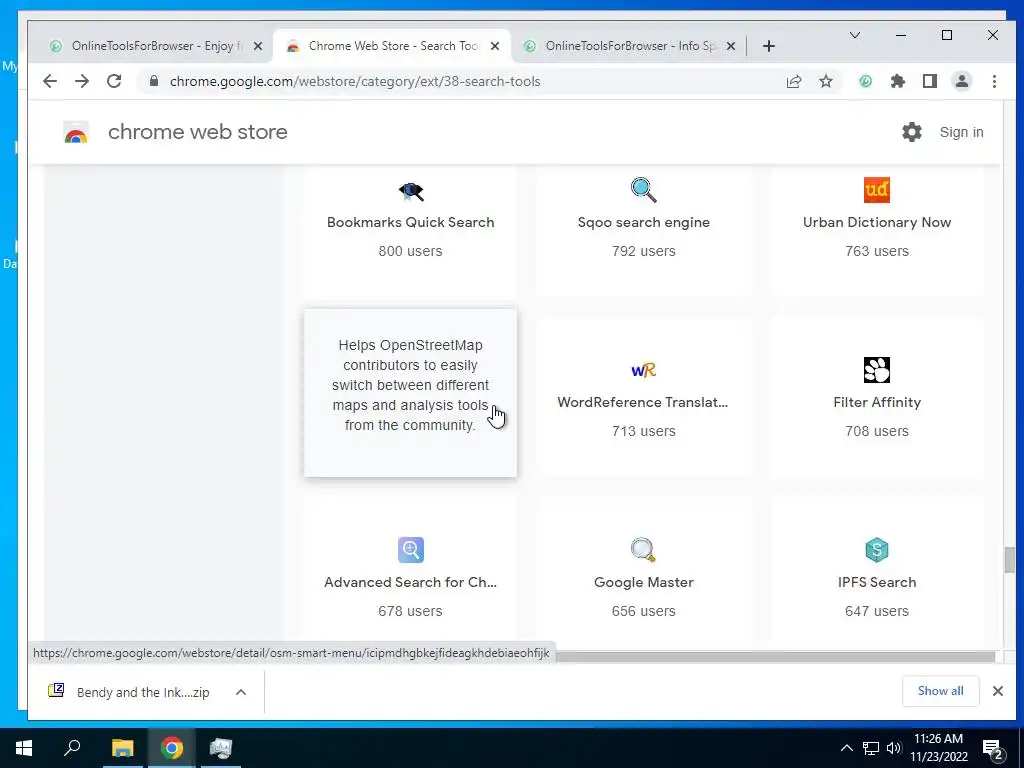The image size is (1024, 768).
Task: Show all downloads
Action: click(940, 691)
